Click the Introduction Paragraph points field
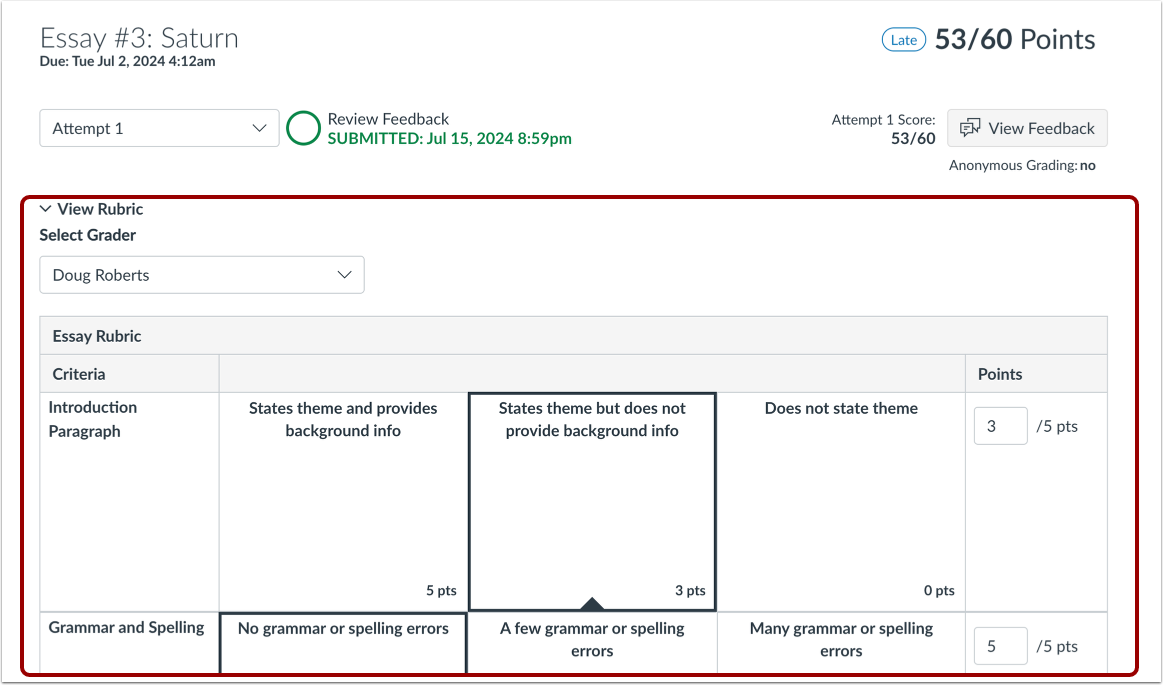1163x685 pixels. tap(1000, 425)
